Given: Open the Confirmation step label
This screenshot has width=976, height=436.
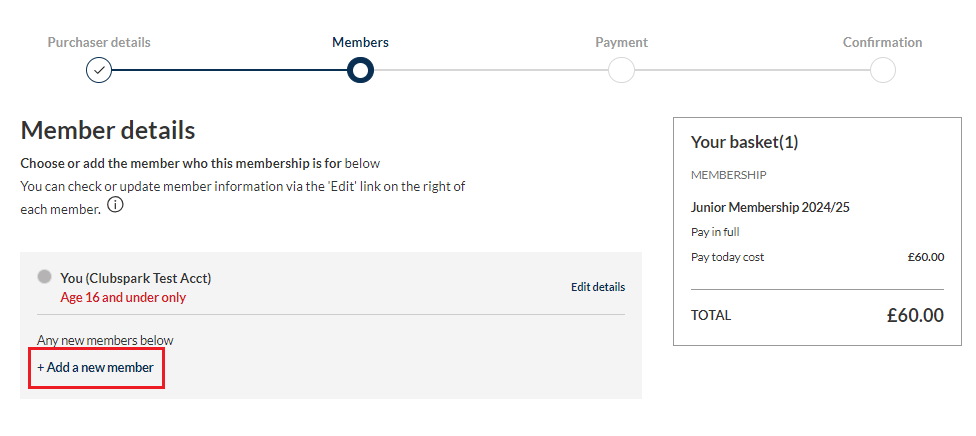Looking at the screenshot, I should [x=882, y=42].
